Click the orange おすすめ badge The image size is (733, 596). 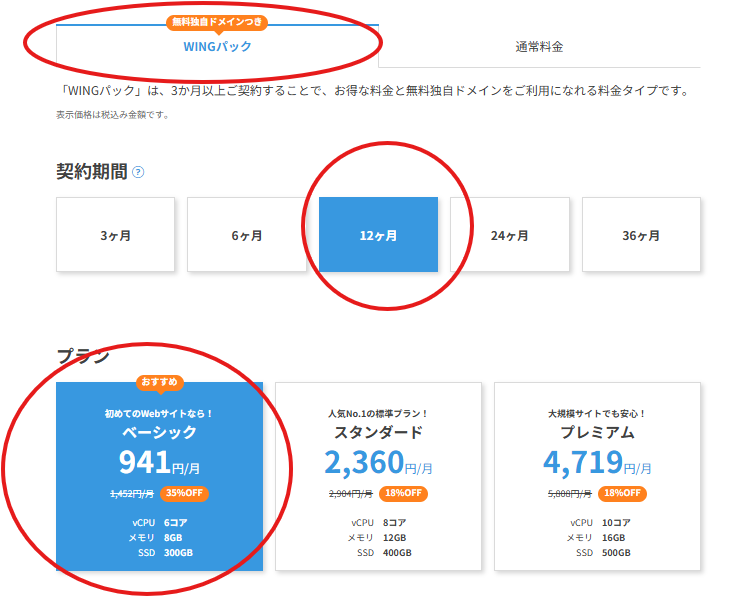pyautogui.click(x=160, y=382)
